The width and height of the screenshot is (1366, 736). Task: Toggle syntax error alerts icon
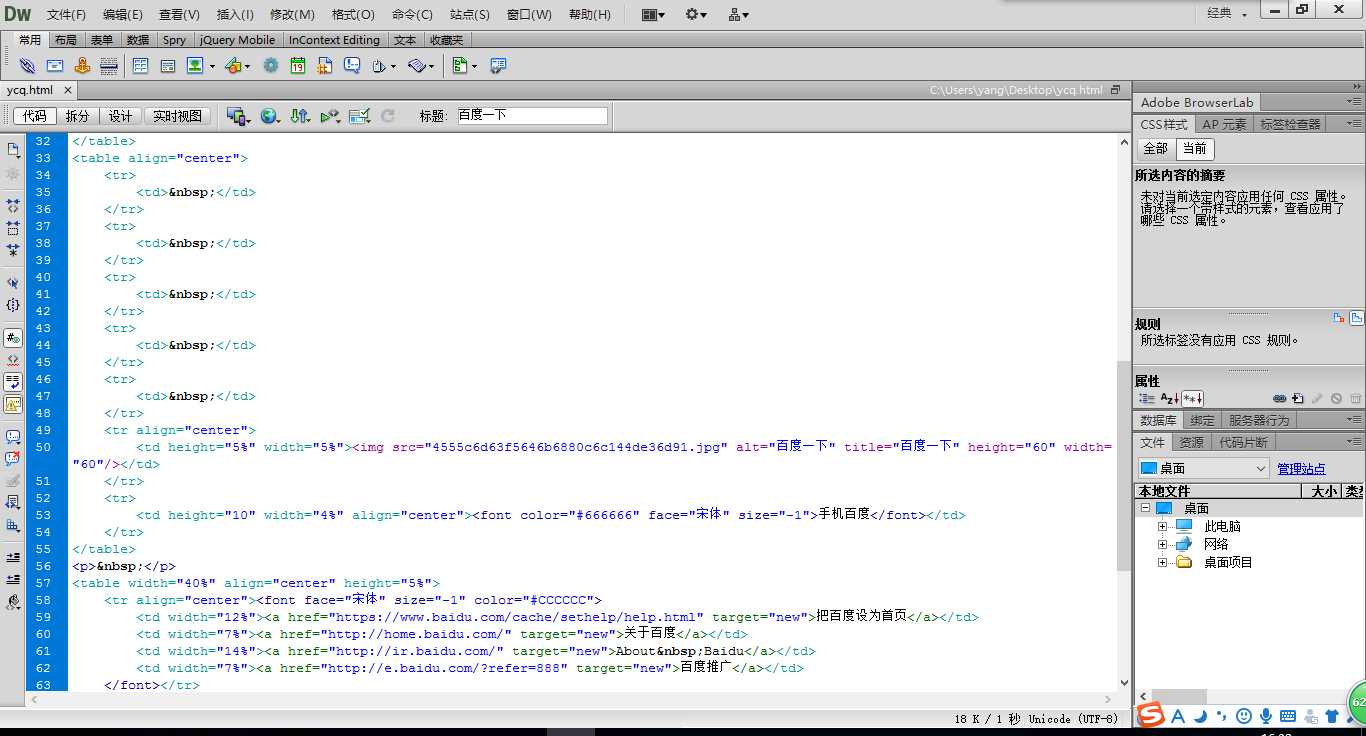pyautogui.click(x=13, y=404)
